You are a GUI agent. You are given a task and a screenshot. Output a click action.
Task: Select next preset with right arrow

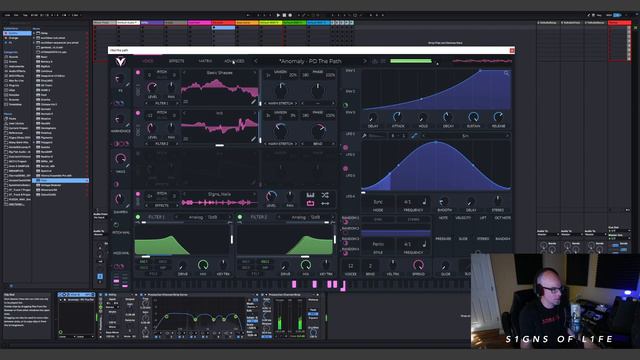(x=365, y=61)
